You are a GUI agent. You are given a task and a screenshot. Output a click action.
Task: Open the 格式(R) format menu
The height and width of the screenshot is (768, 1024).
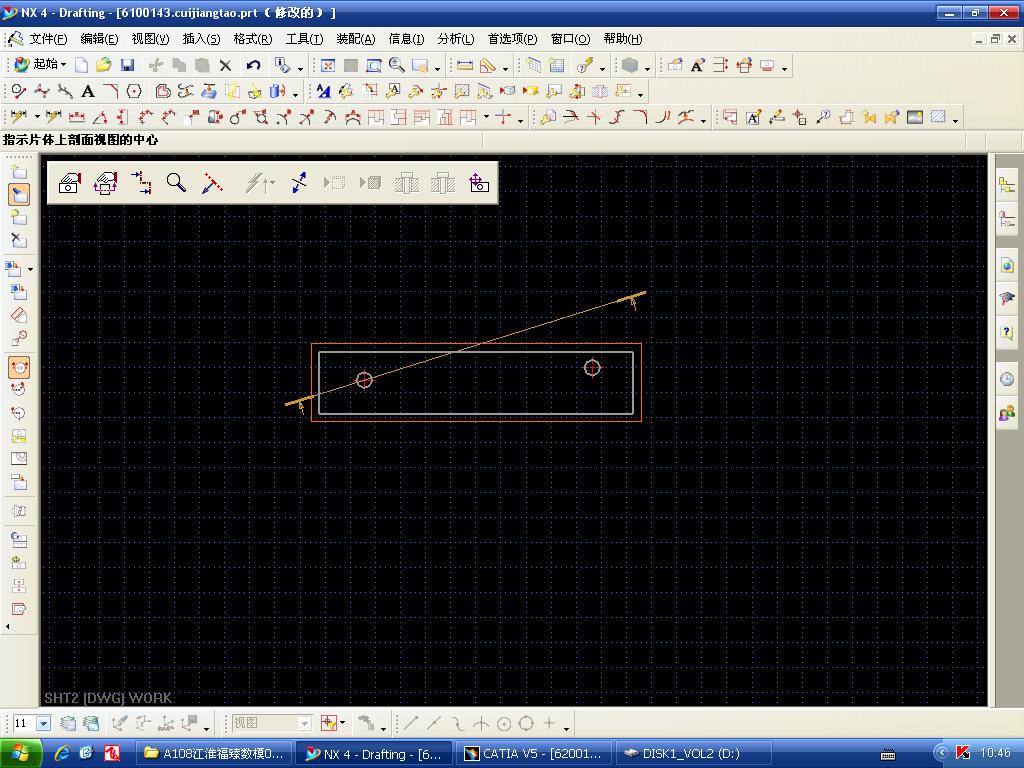pos(253,39)
